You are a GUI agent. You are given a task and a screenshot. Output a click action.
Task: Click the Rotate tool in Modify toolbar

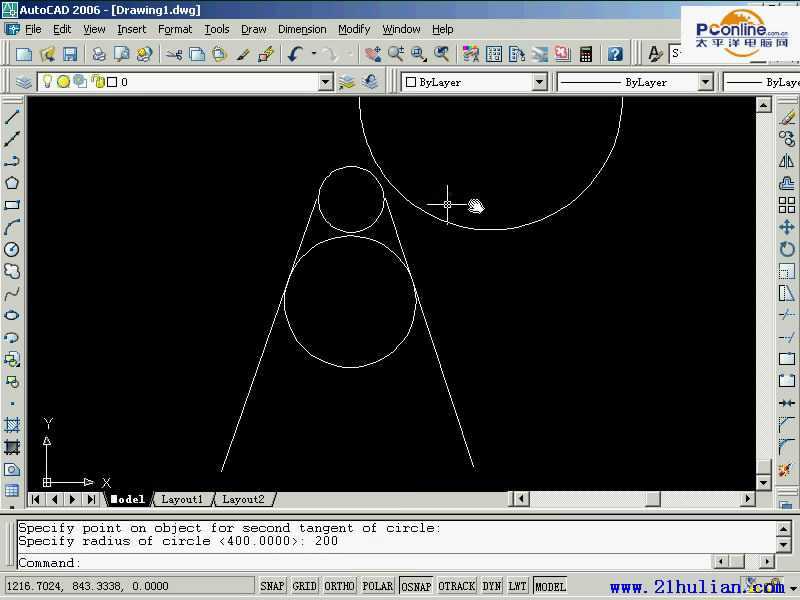(787, 249)
